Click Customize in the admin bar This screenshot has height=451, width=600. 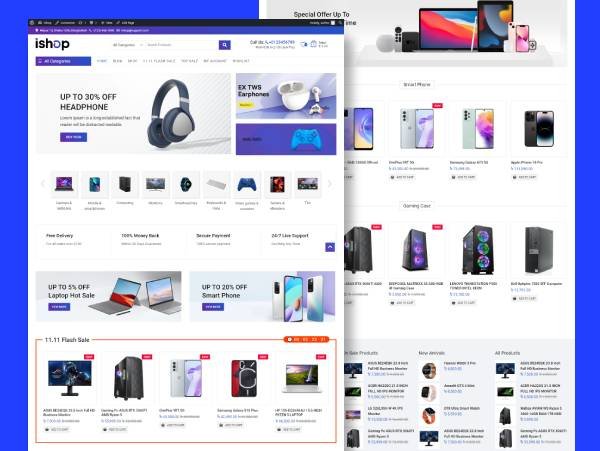coord(65,23)
